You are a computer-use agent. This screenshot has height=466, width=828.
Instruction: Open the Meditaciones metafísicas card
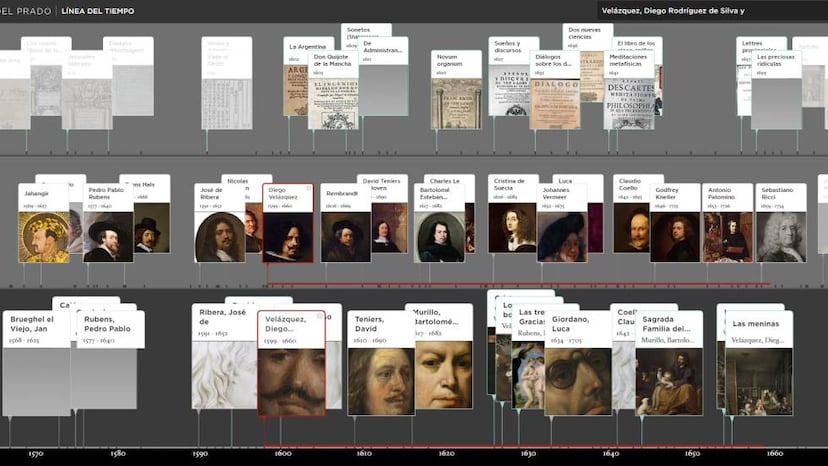click(631, 92)
